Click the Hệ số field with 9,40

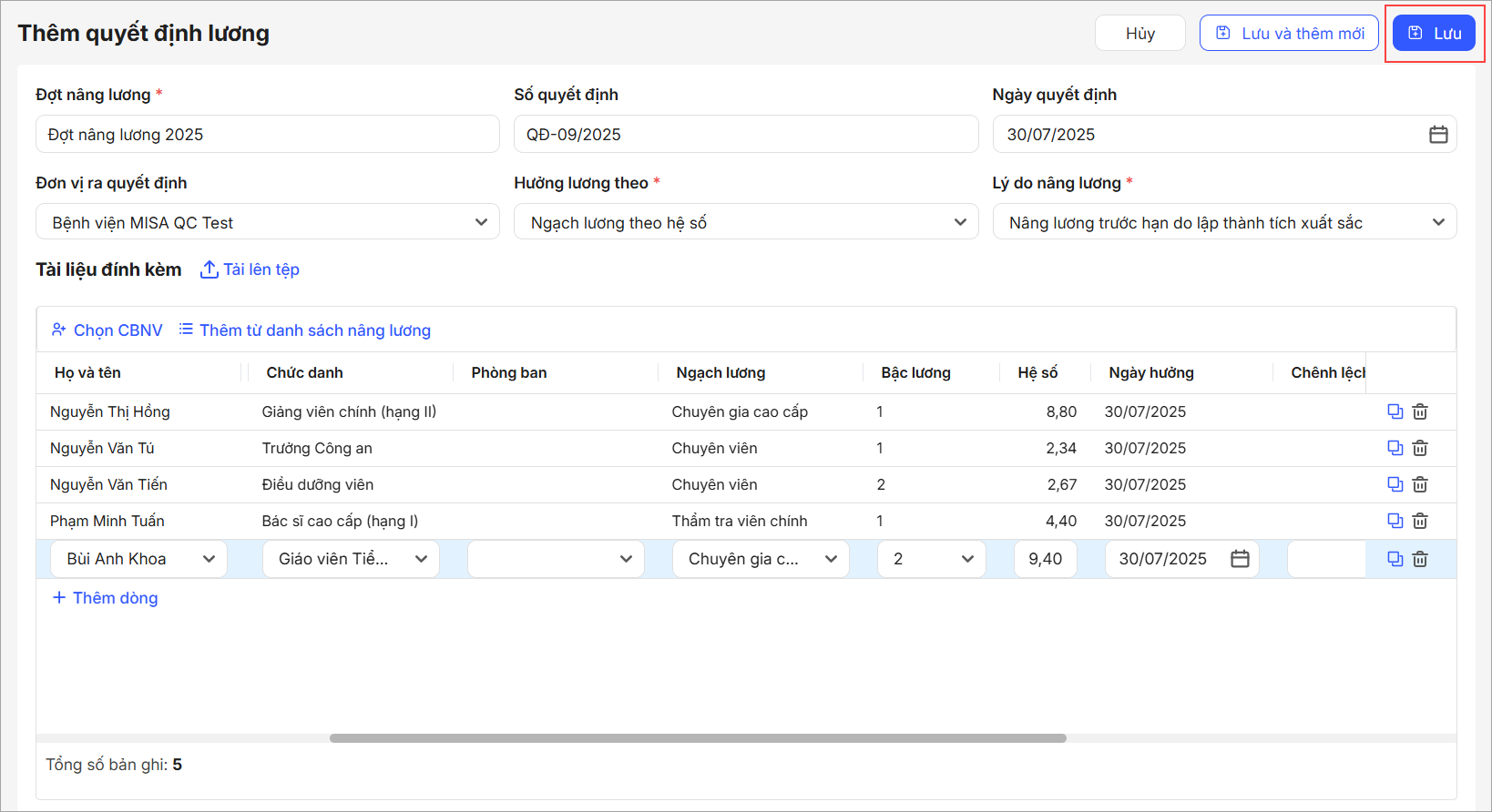(1046, 559)
